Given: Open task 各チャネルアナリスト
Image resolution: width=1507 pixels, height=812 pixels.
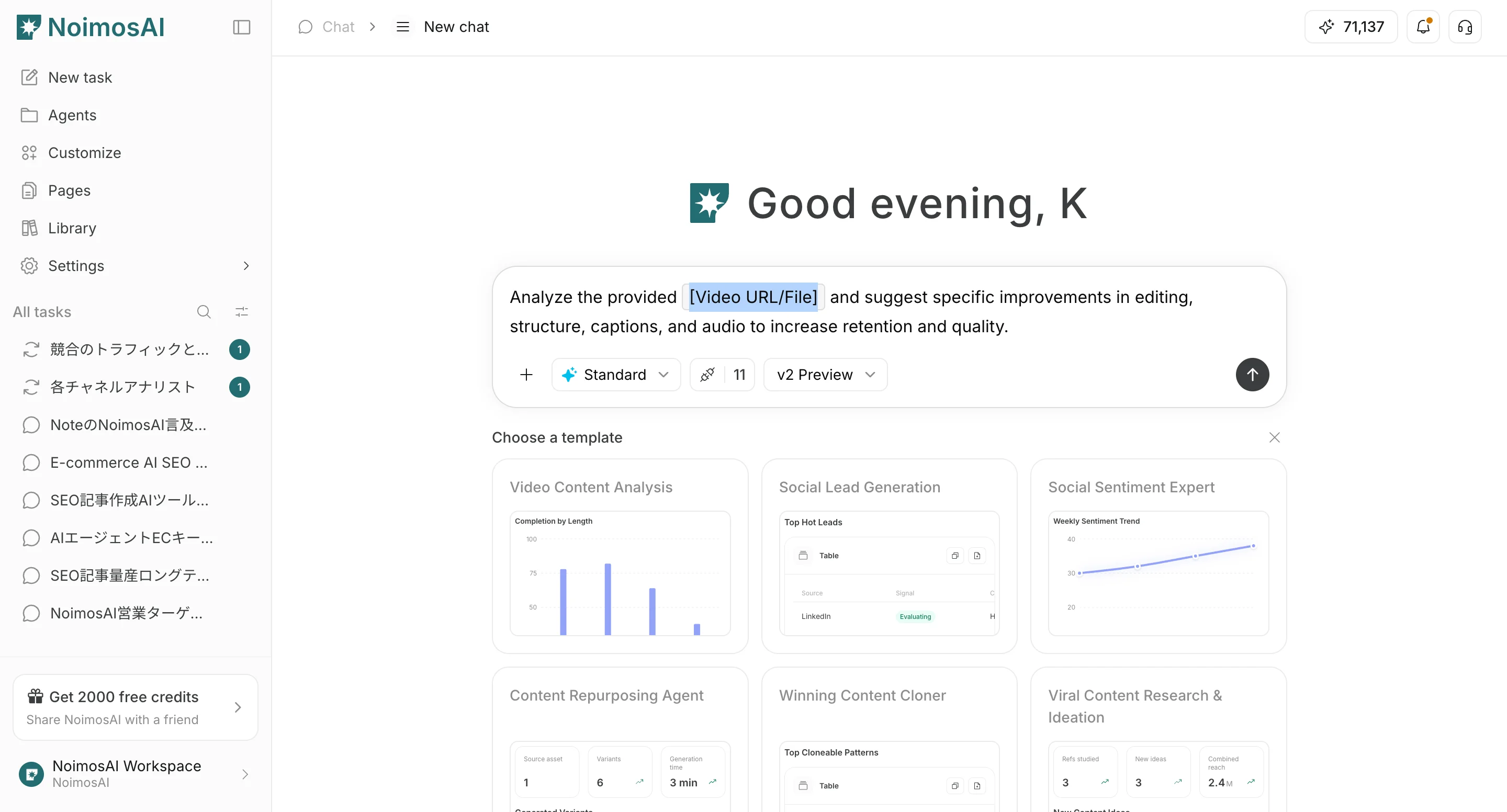Looking at the screenshot, I should coord(136,387).
